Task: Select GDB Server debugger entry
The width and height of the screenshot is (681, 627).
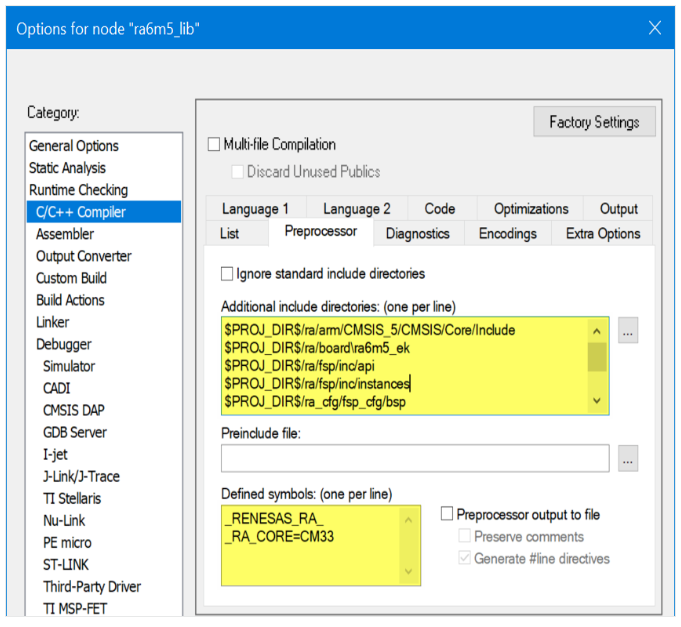Action: [x=75, y=432]
